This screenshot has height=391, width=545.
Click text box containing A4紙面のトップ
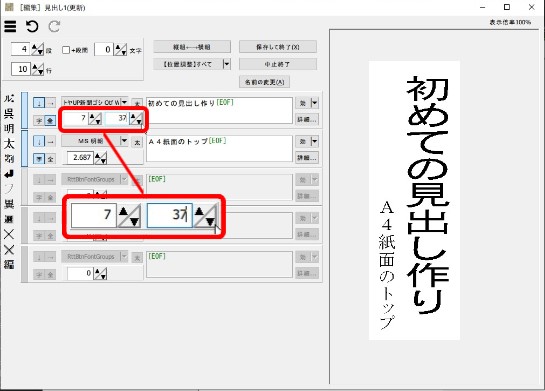(x=219, y=149)
